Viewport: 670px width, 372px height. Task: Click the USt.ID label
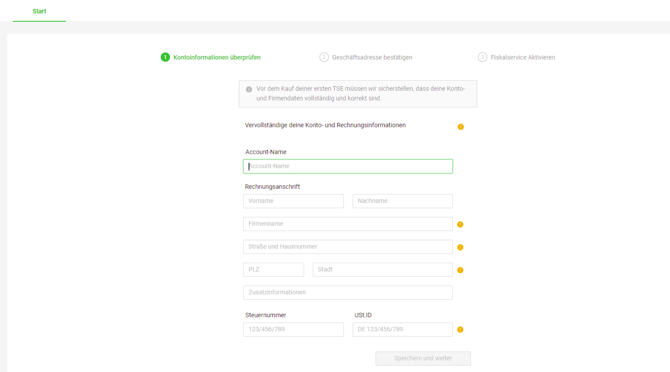[363, 315]
